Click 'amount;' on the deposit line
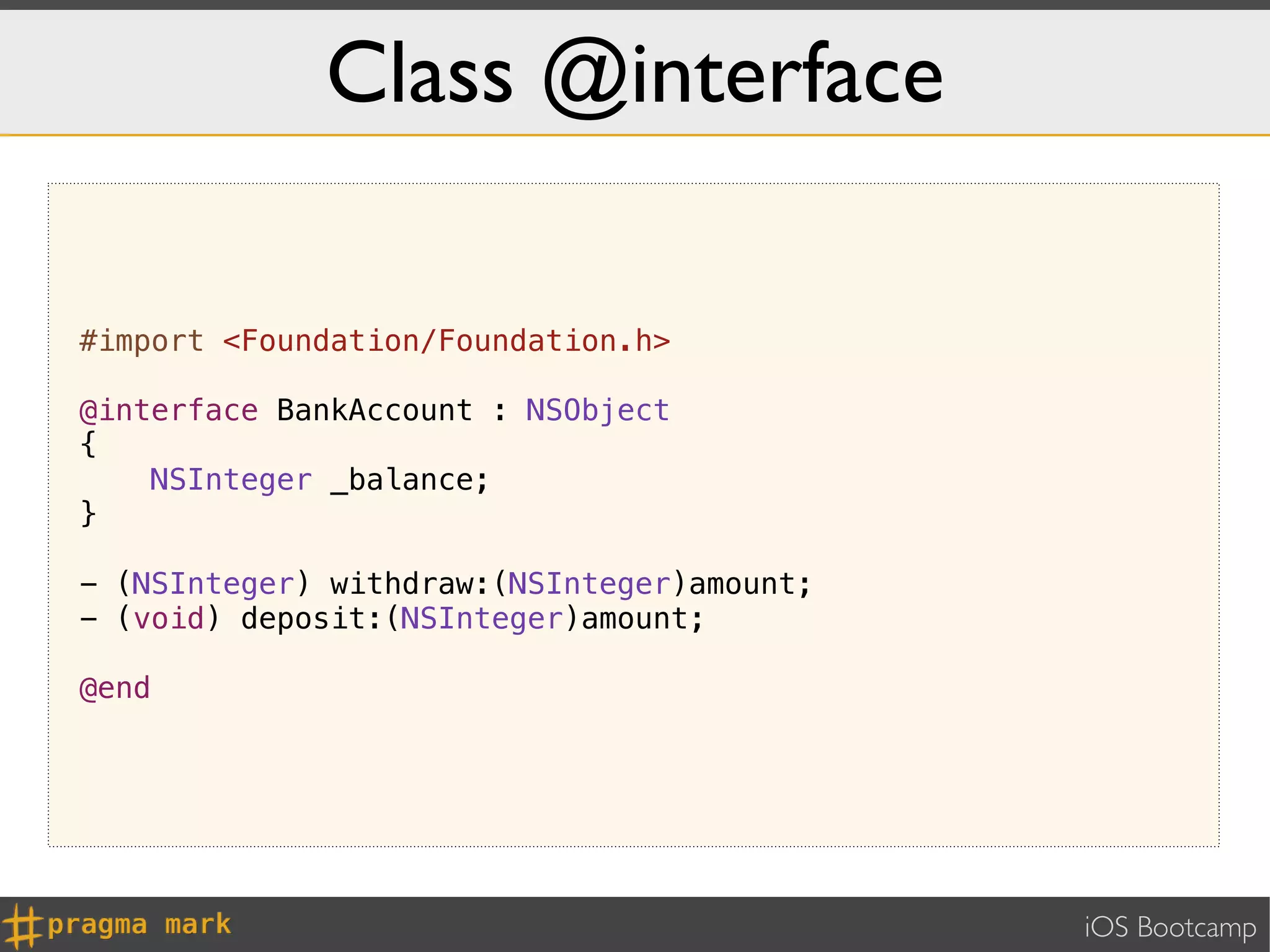1270x952 pixels. (x=642, y=619)
